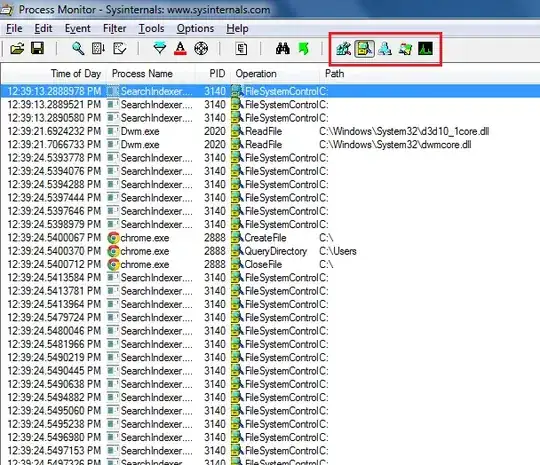The height and width of the screenshot is (465, 540).
Task: Click file system icon in CreateFile row
Action: coord(237,238)
